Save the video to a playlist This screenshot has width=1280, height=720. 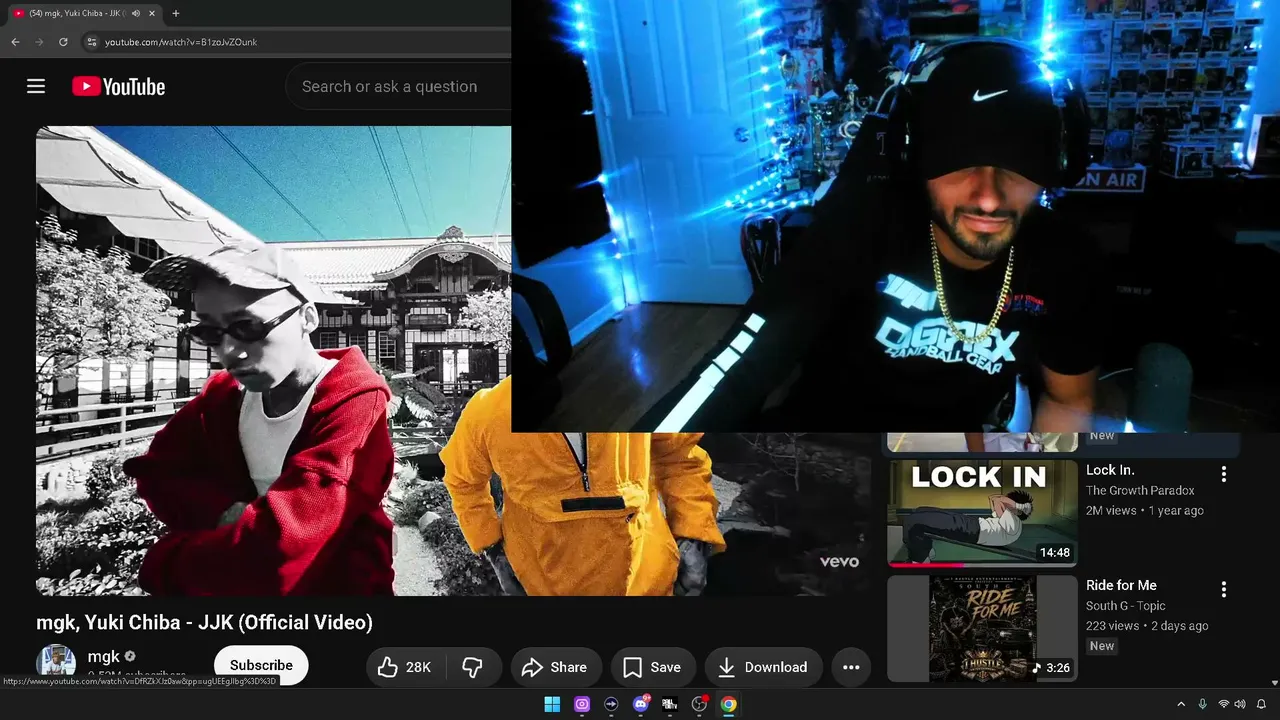tap(652, 667)
